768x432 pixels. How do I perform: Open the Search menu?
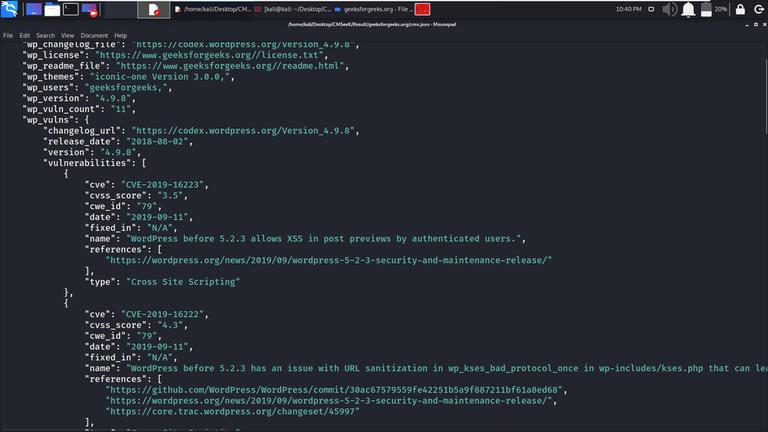(46, 35)
